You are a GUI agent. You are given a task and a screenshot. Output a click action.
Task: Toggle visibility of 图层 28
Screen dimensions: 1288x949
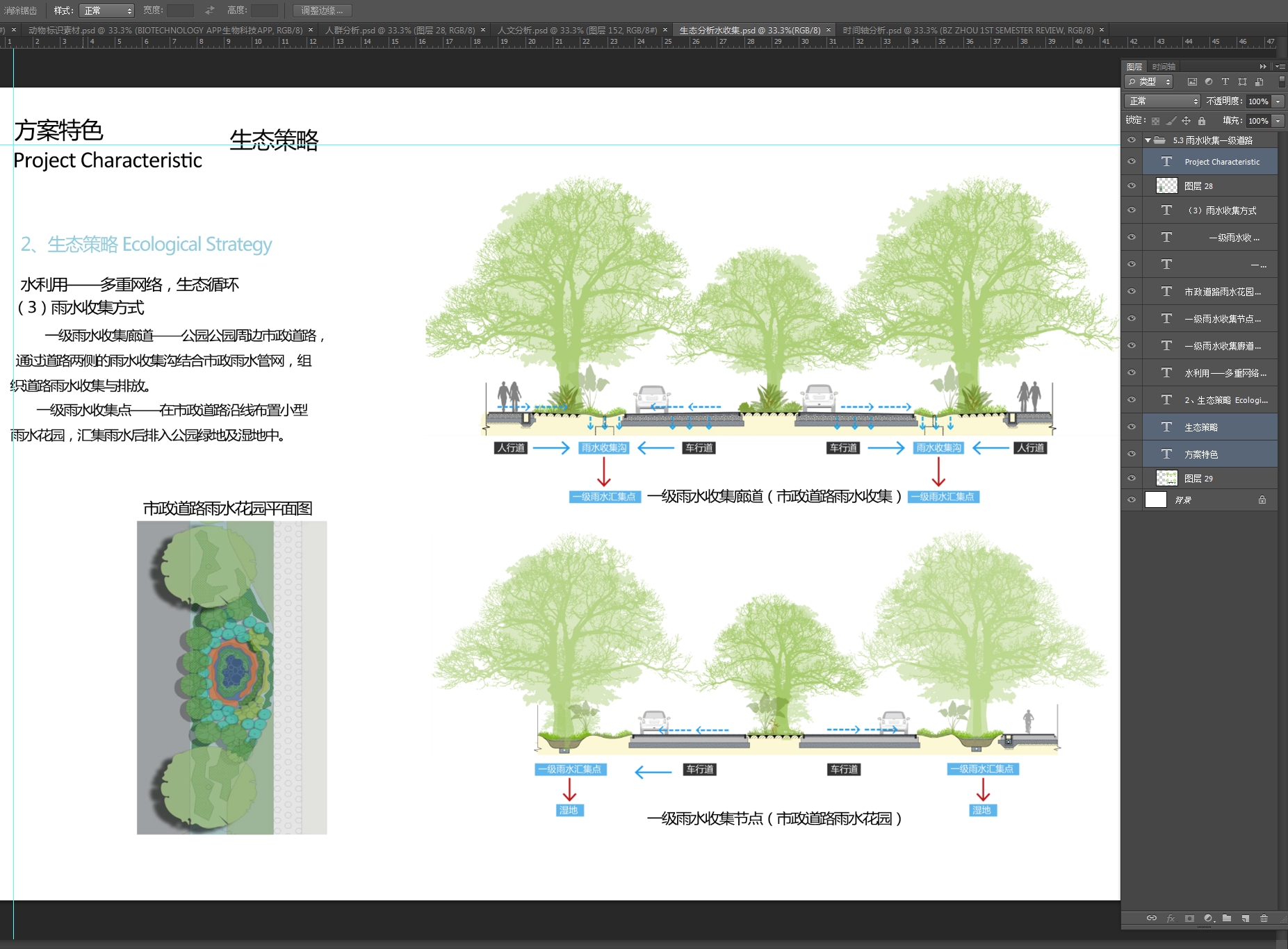pyautogui.click(x=1132, y=186)
